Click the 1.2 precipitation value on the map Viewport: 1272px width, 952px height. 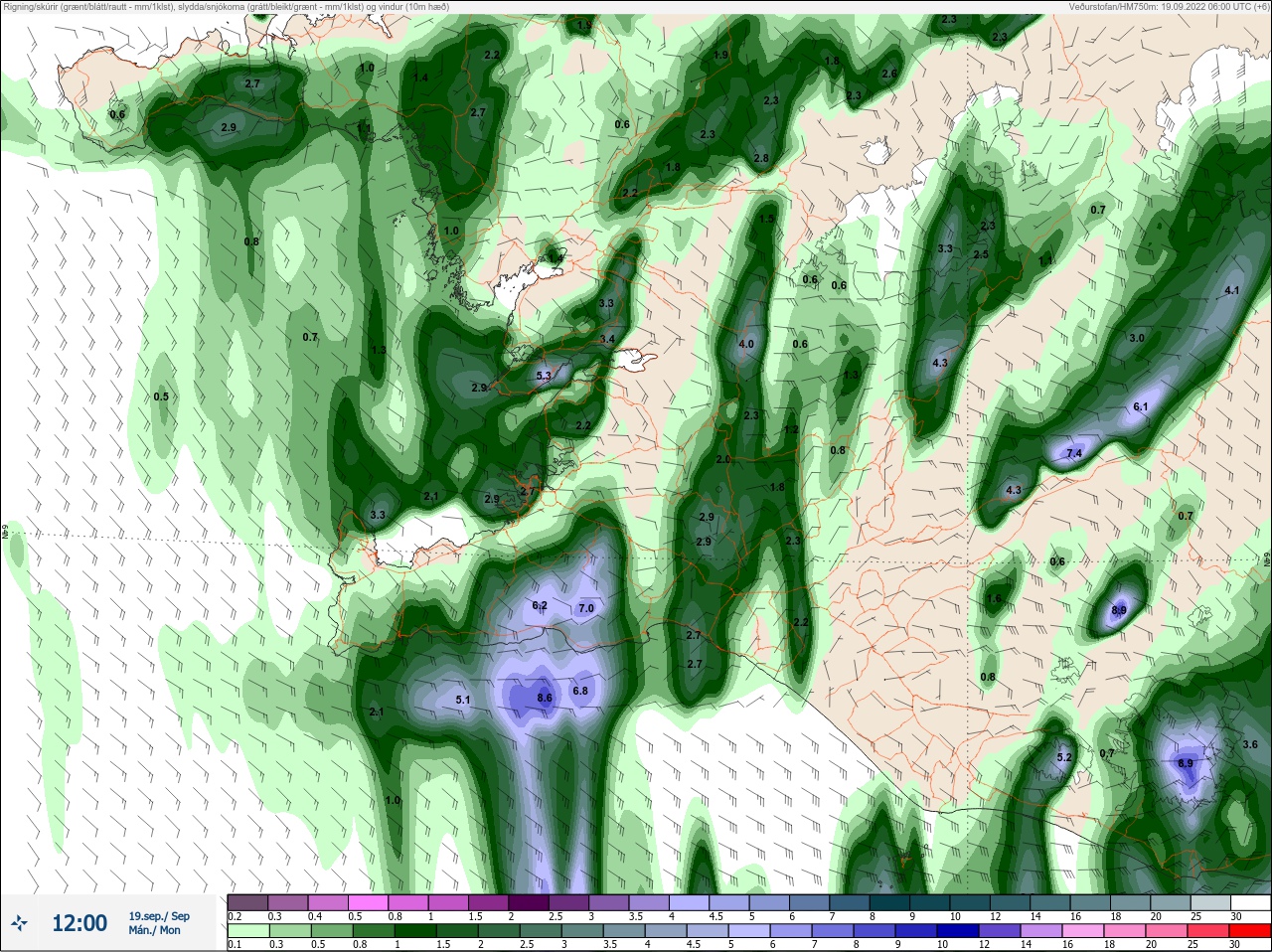click(x=792, y=429)
